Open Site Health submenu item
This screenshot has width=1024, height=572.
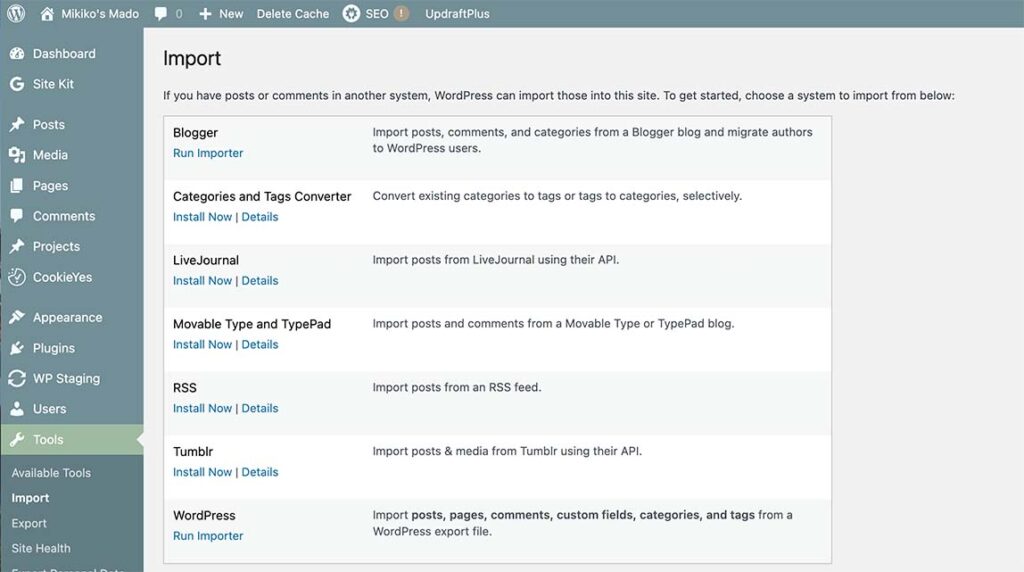(x=40, y=548)
